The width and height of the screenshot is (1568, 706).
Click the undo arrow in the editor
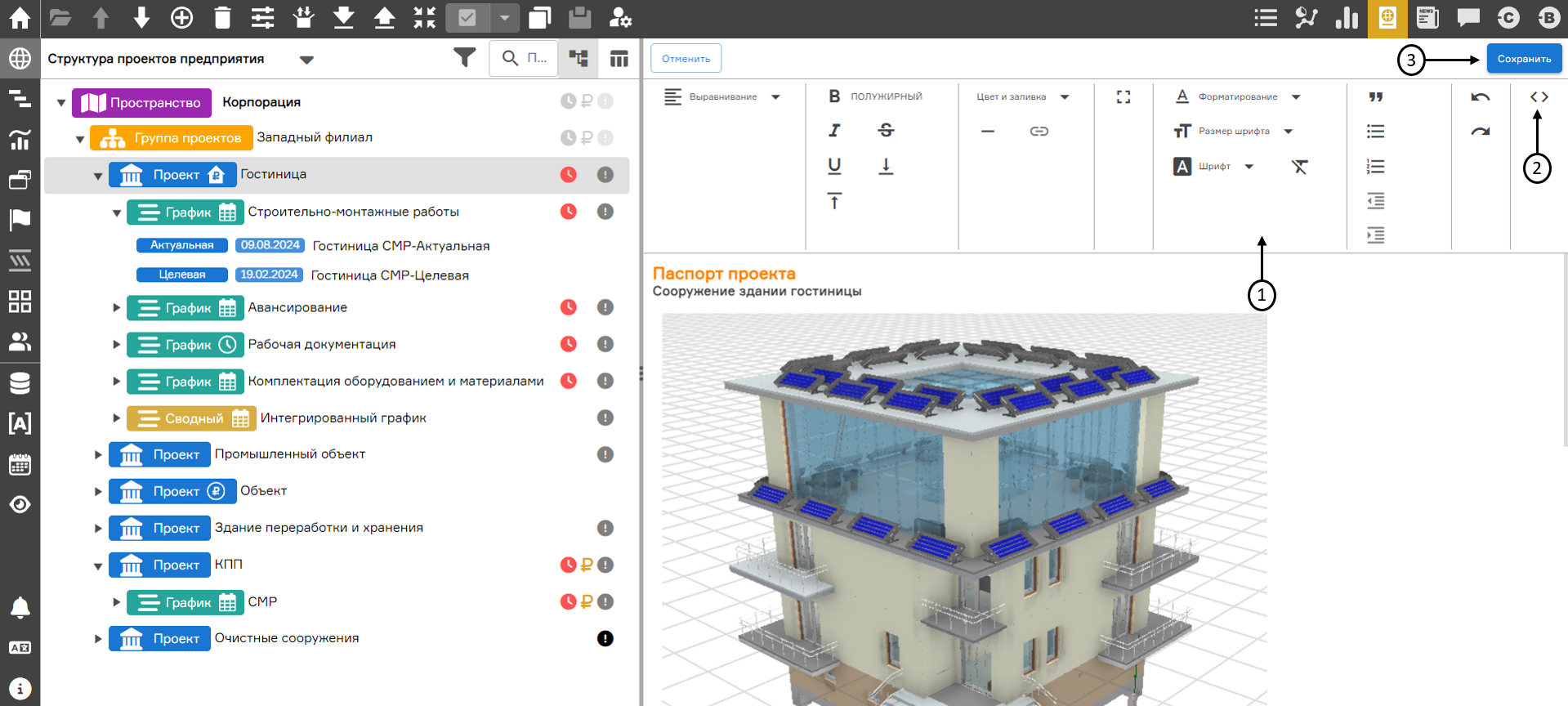(x=1481, y=96)
